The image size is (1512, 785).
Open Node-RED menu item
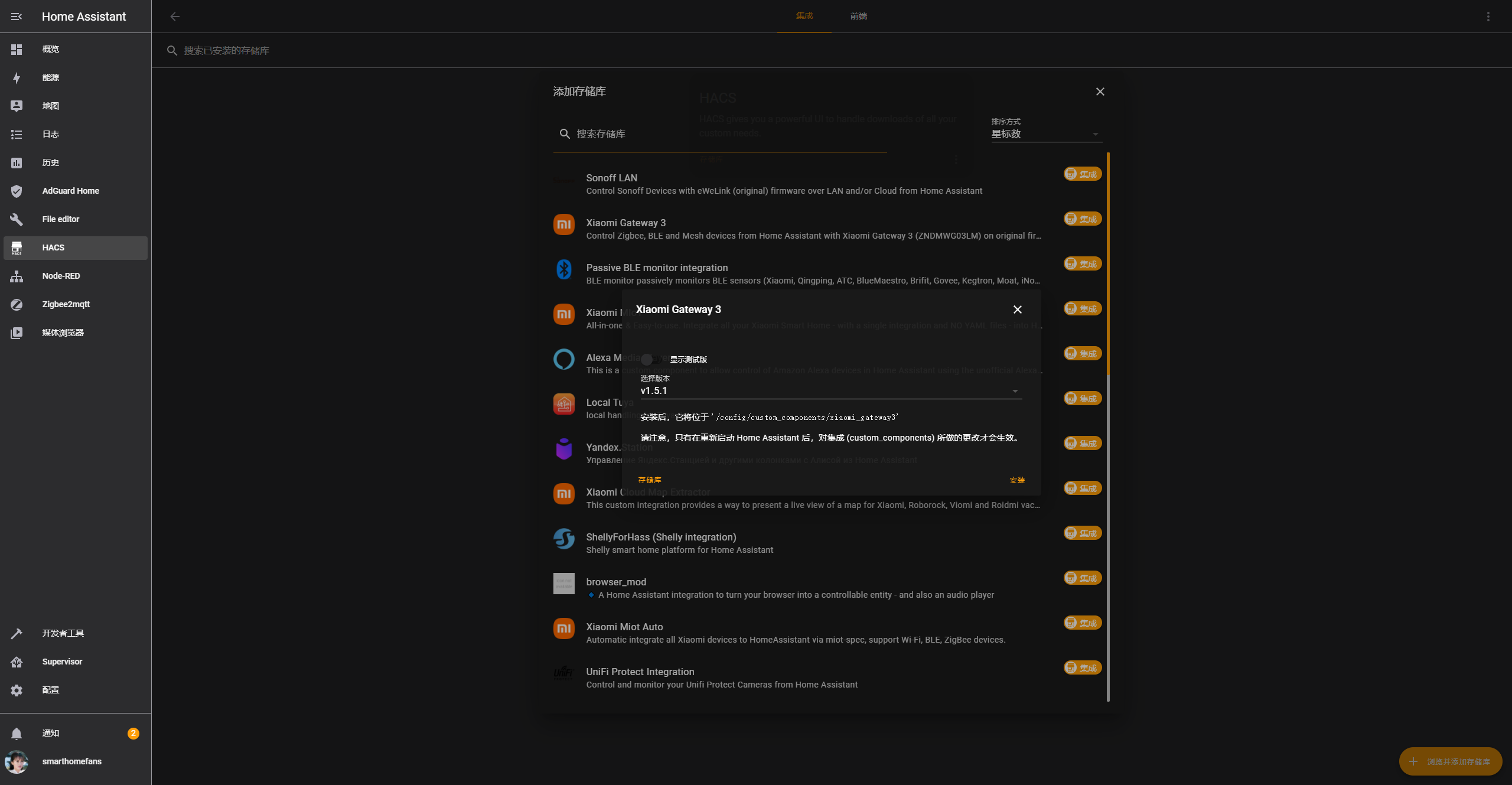[76, 276]
